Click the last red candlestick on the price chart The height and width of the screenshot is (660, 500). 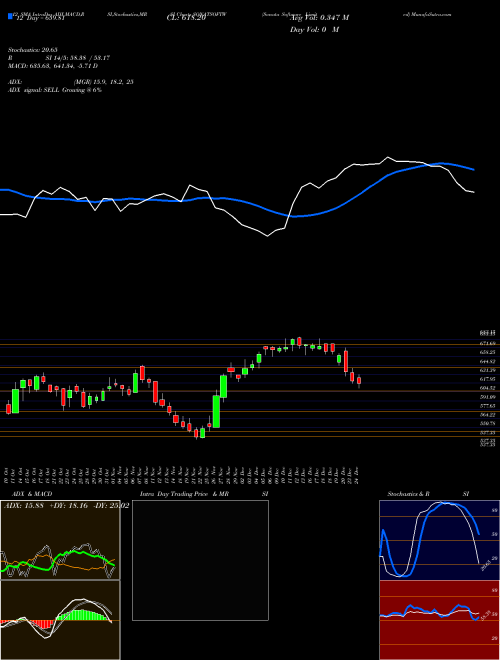359,381
